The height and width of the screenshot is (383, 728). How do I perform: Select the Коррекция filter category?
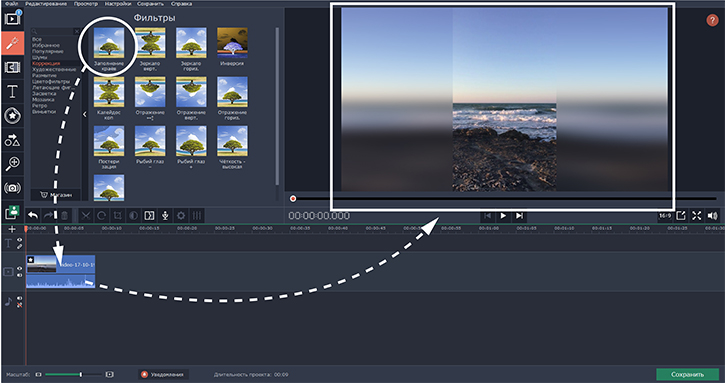(x=46, y=63)
